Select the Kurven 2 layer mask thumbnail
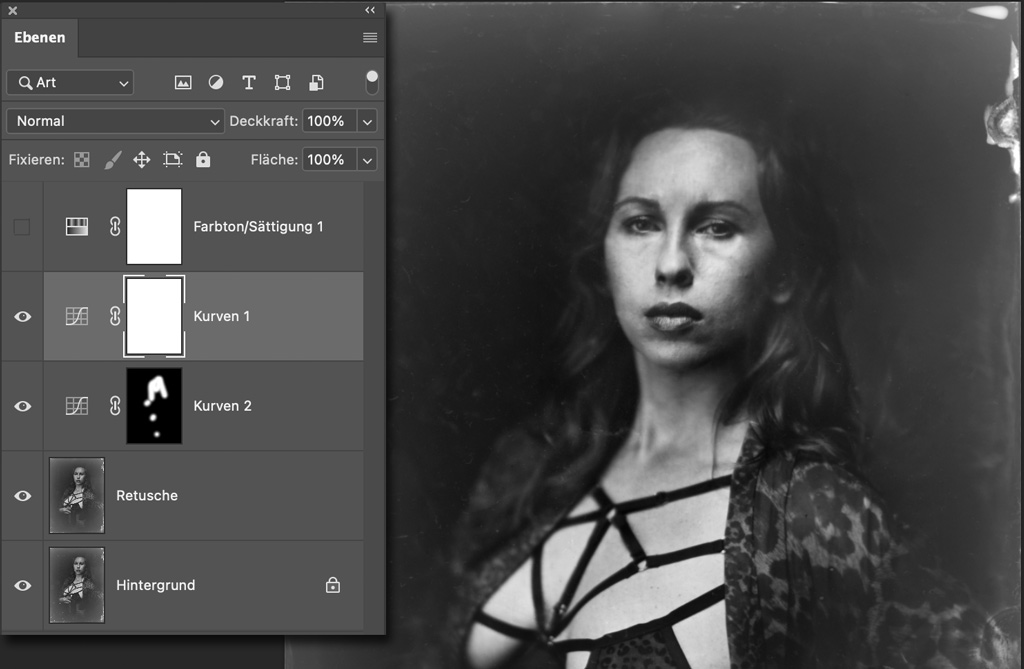The width and height of the screenshot is (1024, 669). coord(154,406)
